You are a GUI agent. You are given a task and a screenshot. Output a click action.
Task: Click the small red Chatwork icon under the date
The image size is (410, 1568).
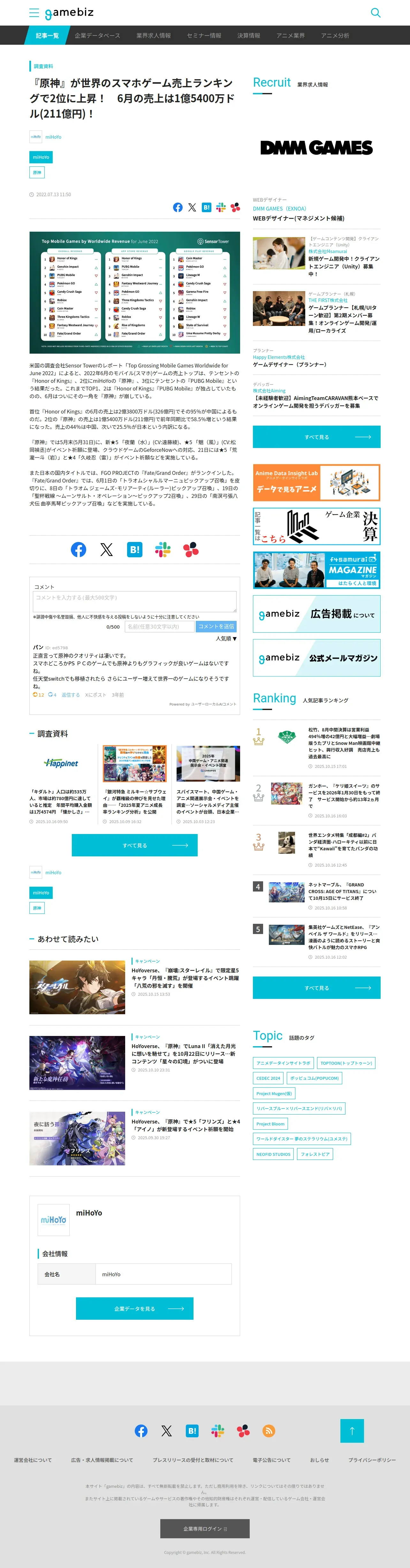[235, 208]
